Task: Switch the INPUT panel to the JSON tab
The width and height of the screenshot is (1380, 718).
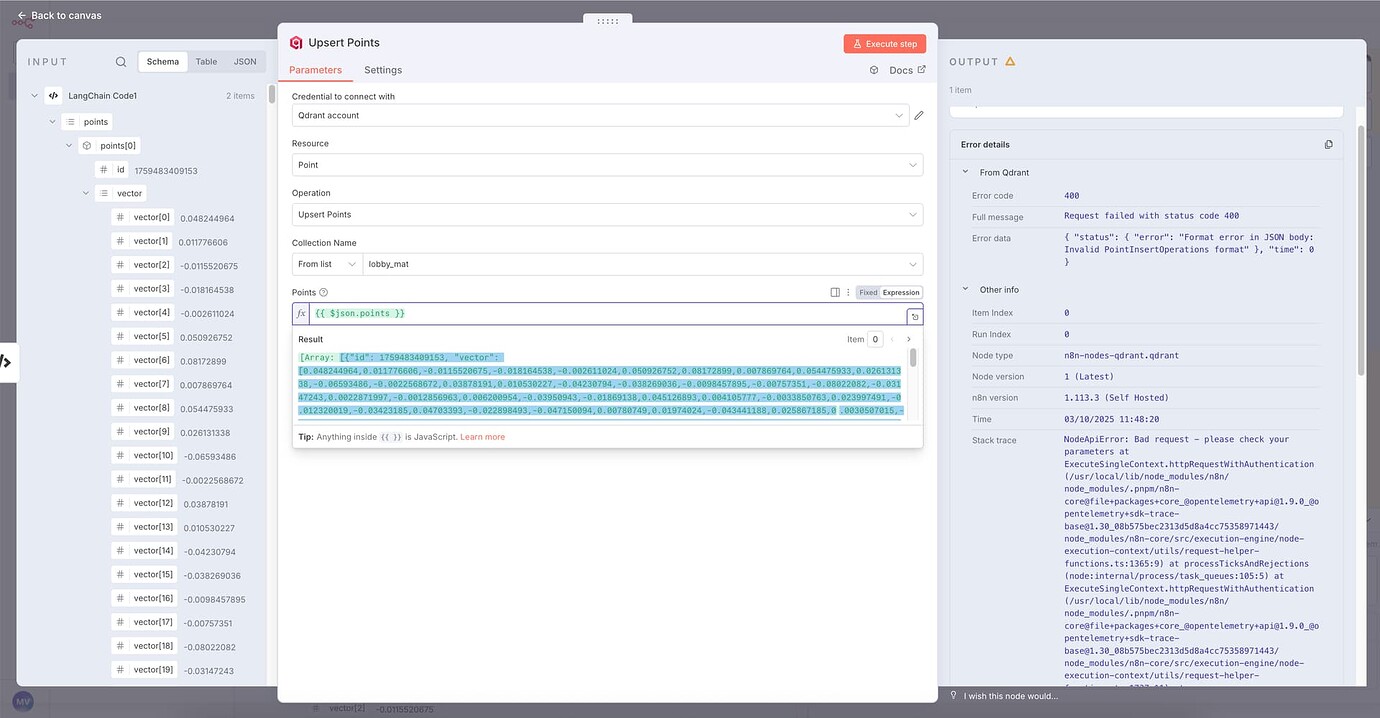Action: [245, 61]
